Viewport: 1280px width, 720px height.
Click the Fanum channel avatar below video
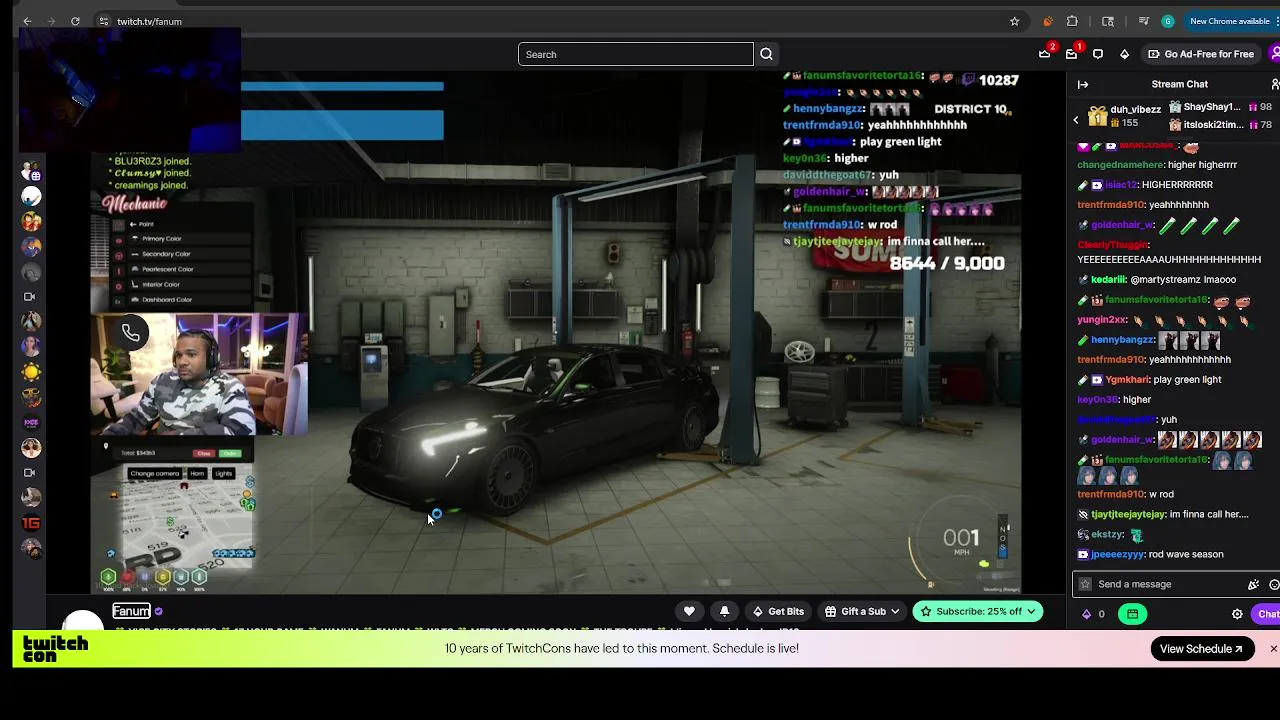(82, 620)
